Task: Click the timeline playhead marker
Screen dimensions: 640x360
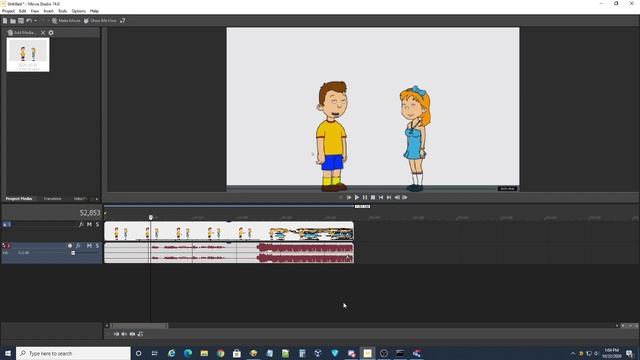Action: click(x=151, y=218)
